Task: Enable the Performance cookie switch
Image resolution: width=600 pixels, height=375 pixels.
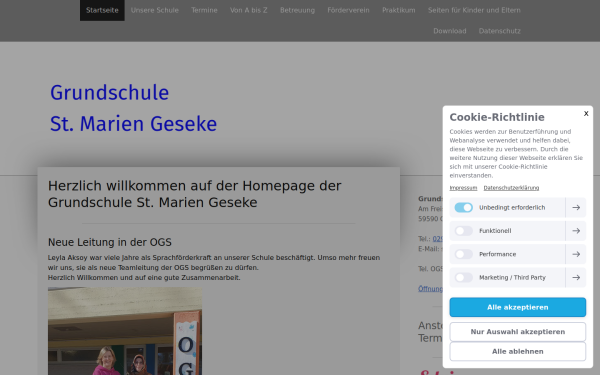Action: (463, 254)
